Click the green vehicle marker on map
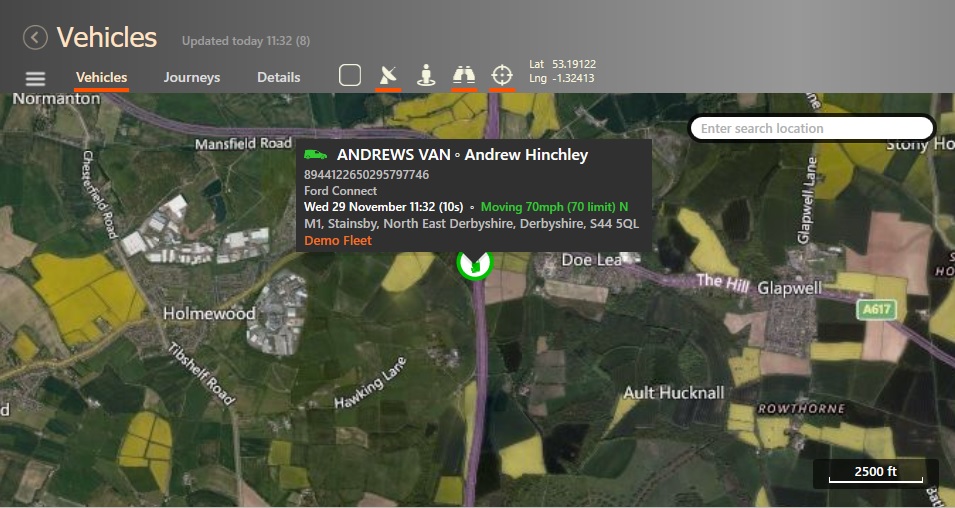This screenshot has height=508, width=955. point(474,264)
